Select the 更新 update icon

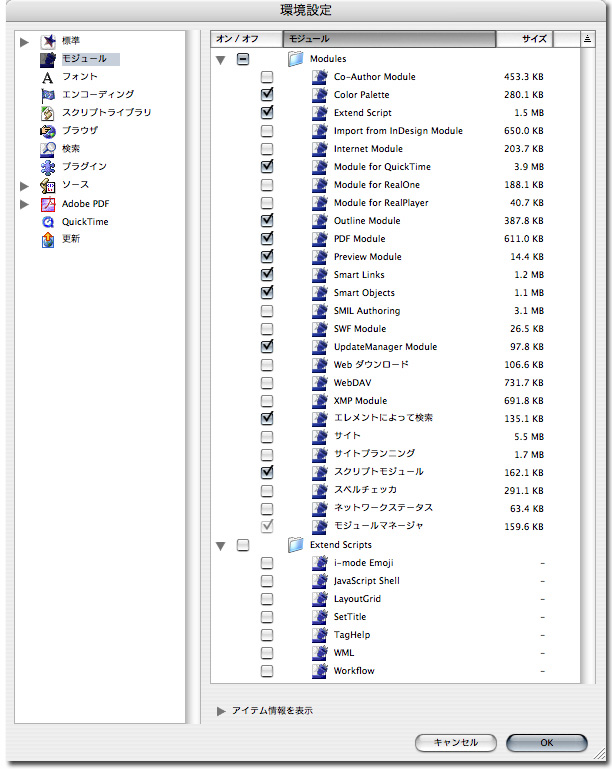[47, 240]
